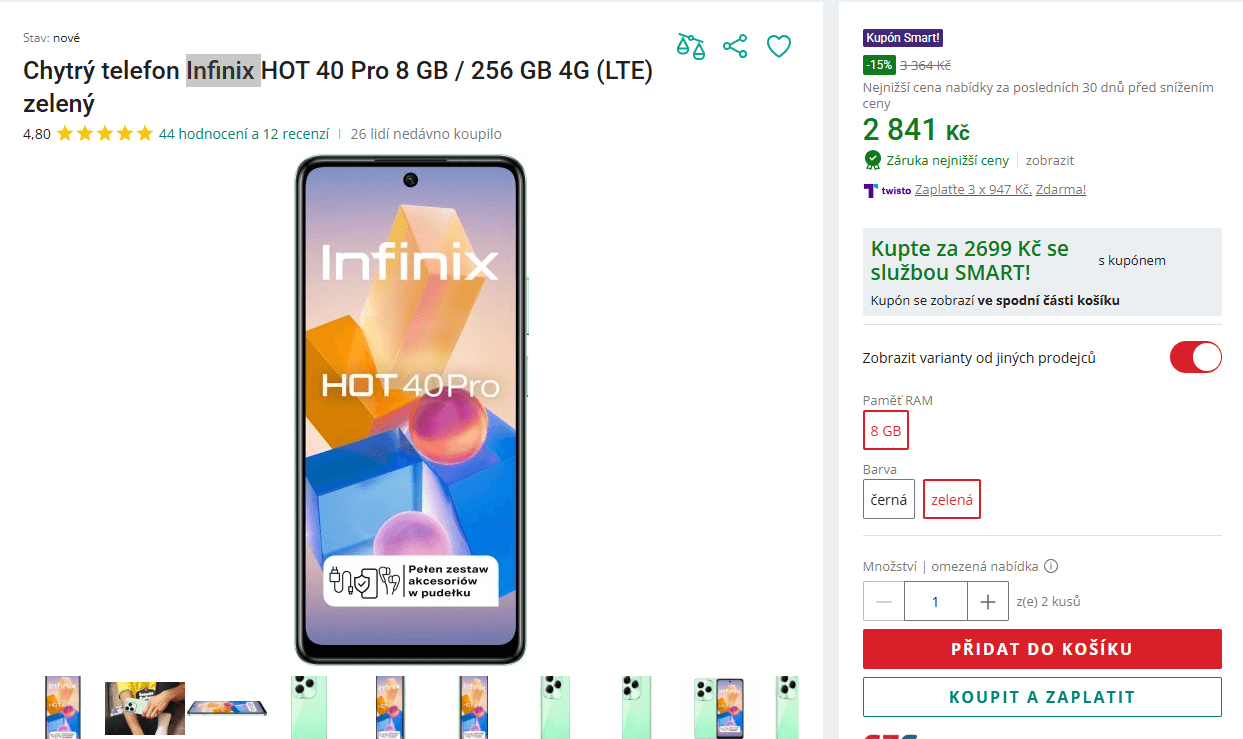Select the product comparison scales icon
Screen dimensions: 1243x739
point(690,46)
